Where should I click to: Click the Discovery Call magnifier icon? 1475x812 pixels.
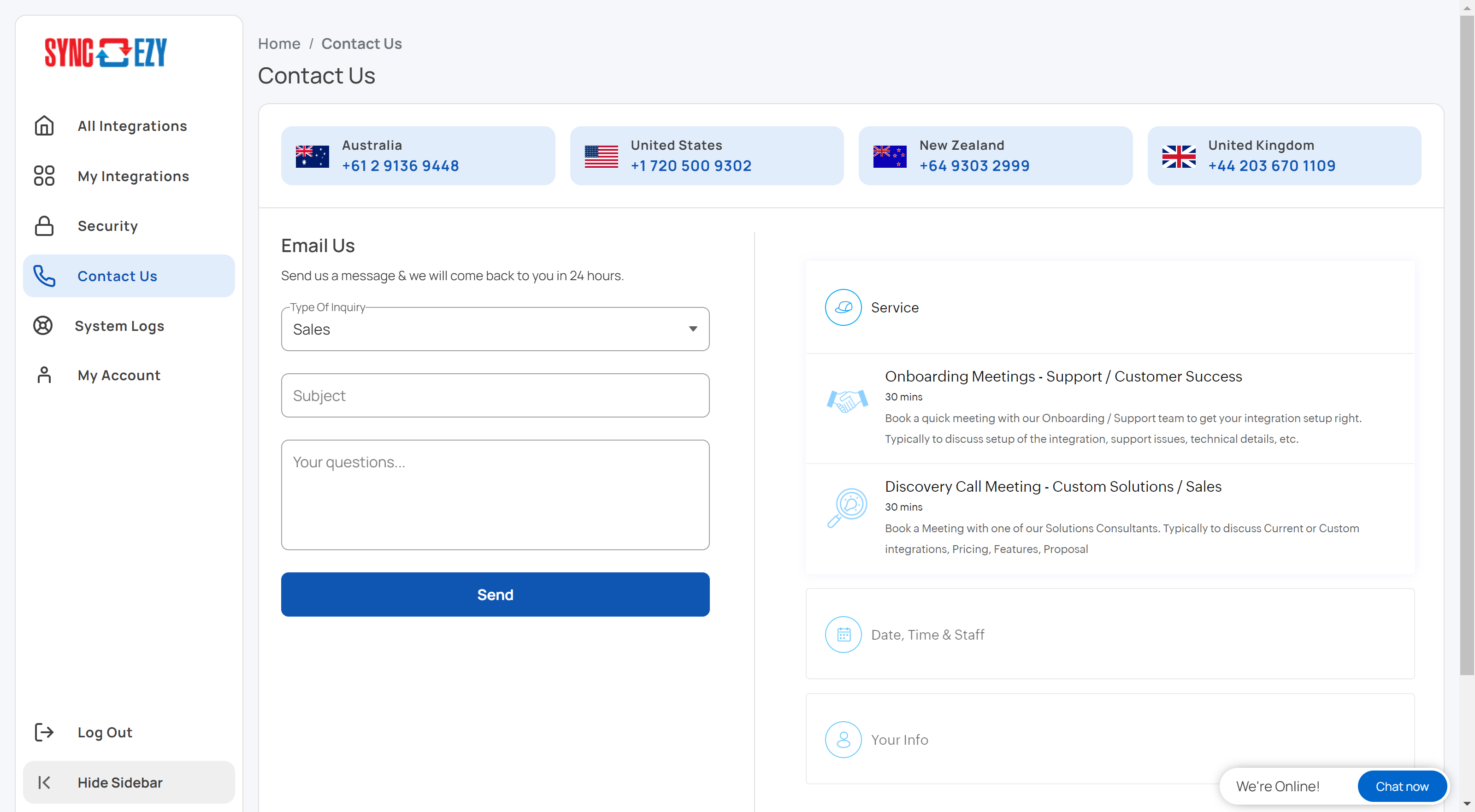point(848,508)
